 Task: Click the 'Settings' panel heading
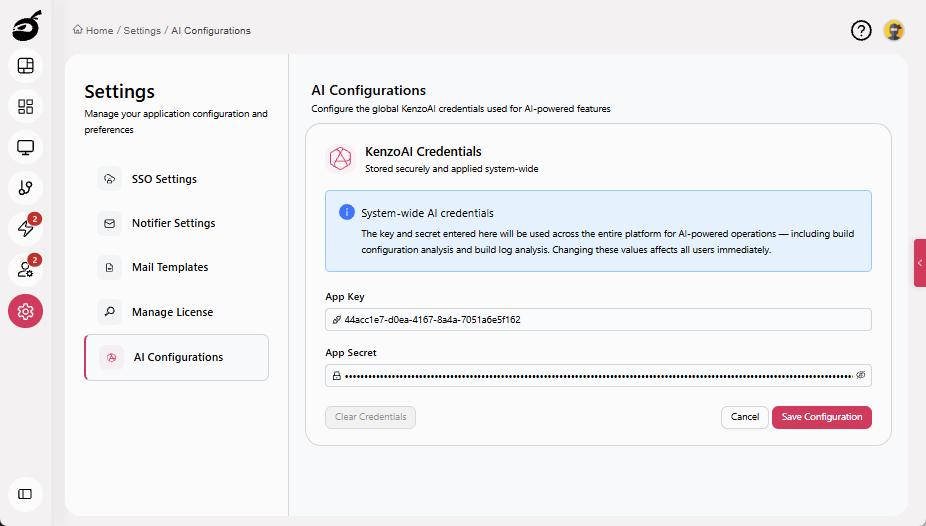(x=119, y=92)
